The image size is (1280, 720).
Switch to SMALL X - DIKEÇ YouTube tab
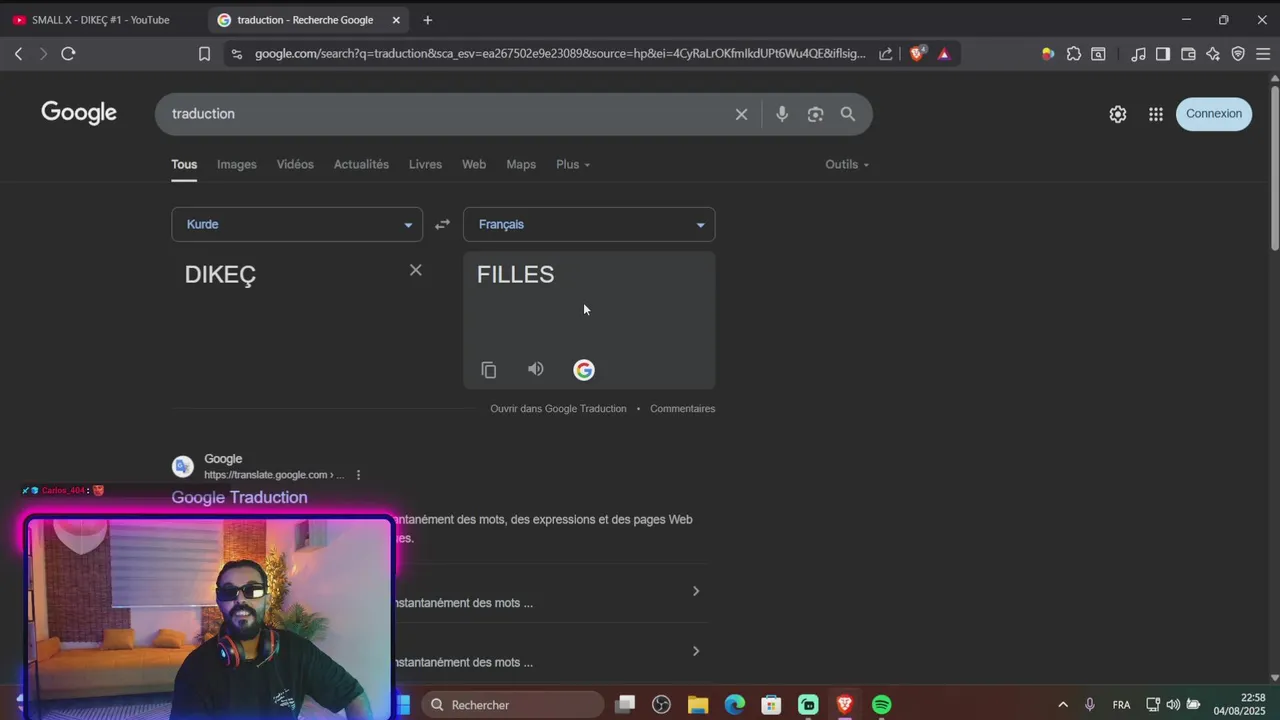coord(103,20)
